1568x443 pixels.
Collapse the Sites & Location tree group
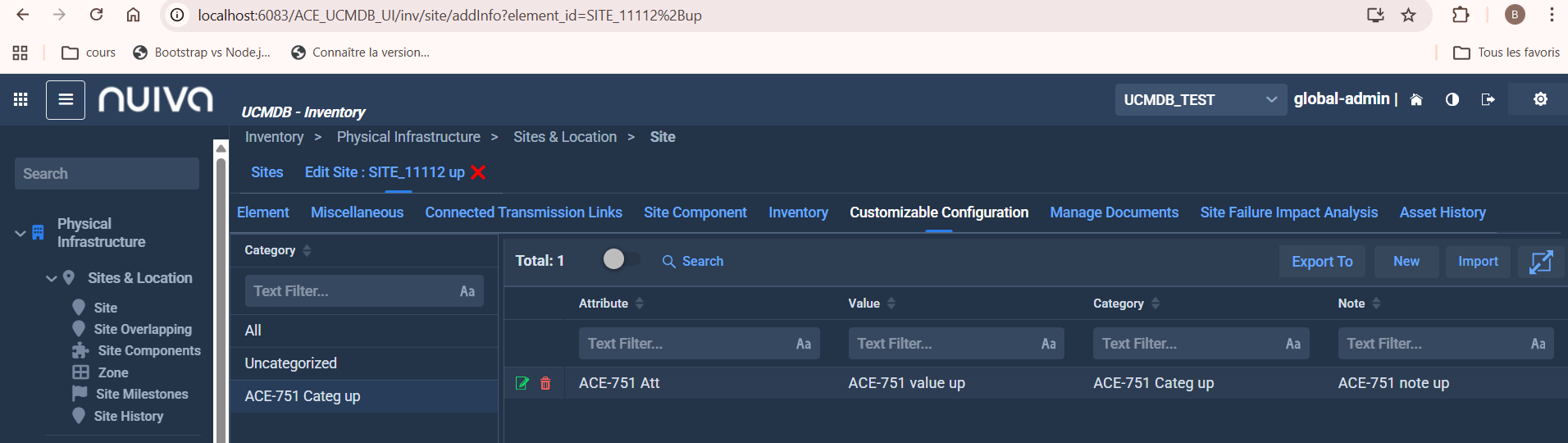52,278
